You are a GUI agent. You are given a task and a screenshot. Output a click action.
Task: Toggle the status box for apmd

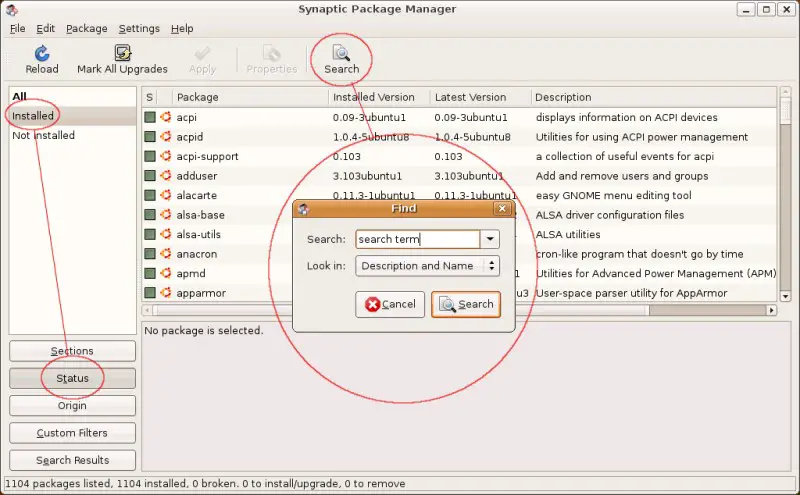pos(149,273)
